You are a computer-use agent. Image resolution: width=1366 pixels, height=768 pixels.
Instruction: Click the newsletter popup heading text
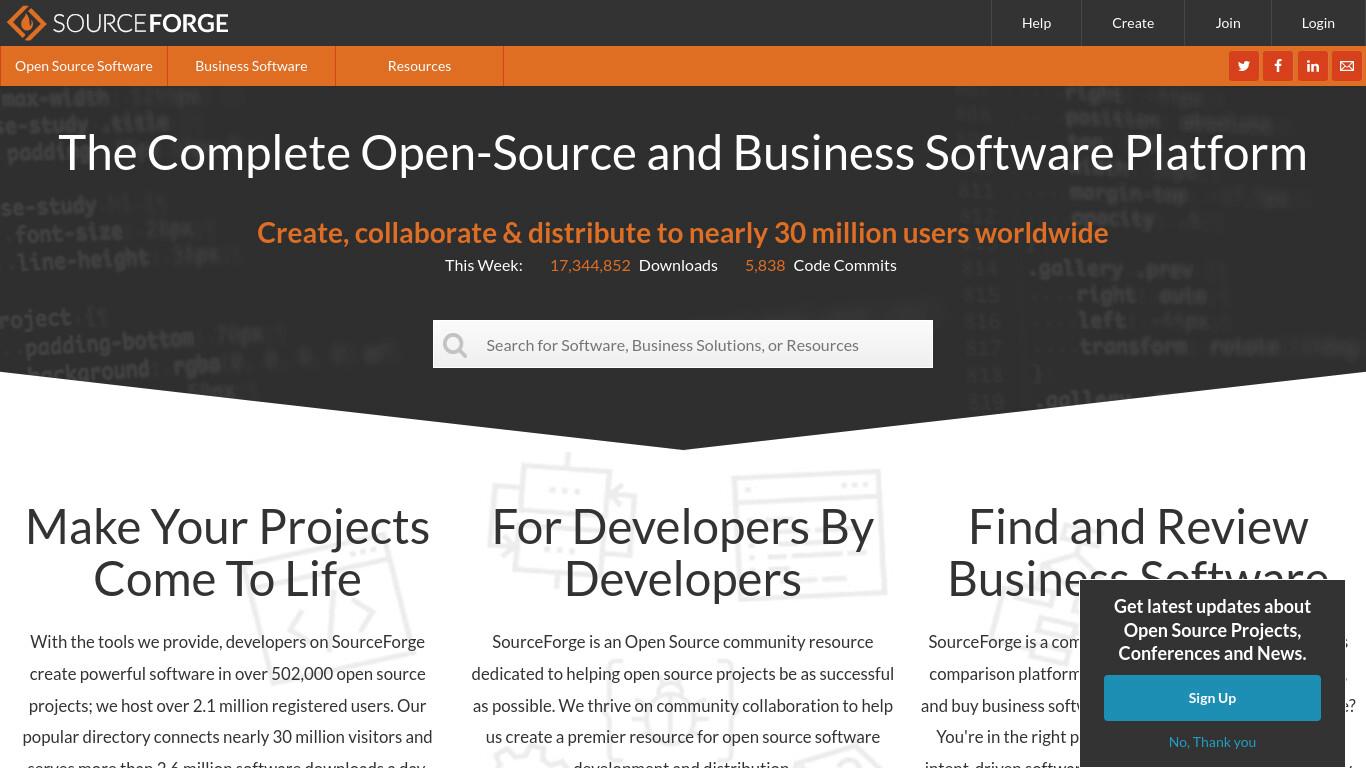coord(1212,630)
